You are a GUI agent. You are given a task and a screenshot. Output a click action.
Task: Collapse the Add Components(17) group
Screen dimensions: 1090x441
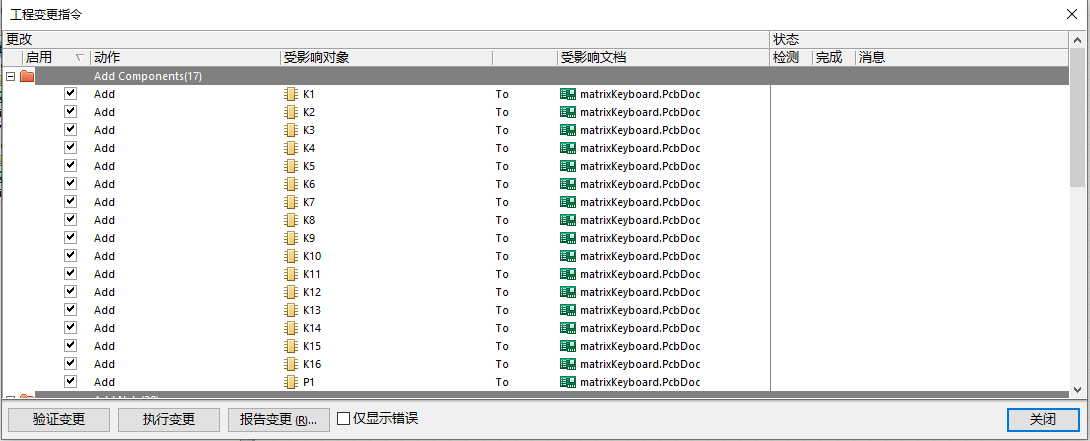click(x=11, y=76)
